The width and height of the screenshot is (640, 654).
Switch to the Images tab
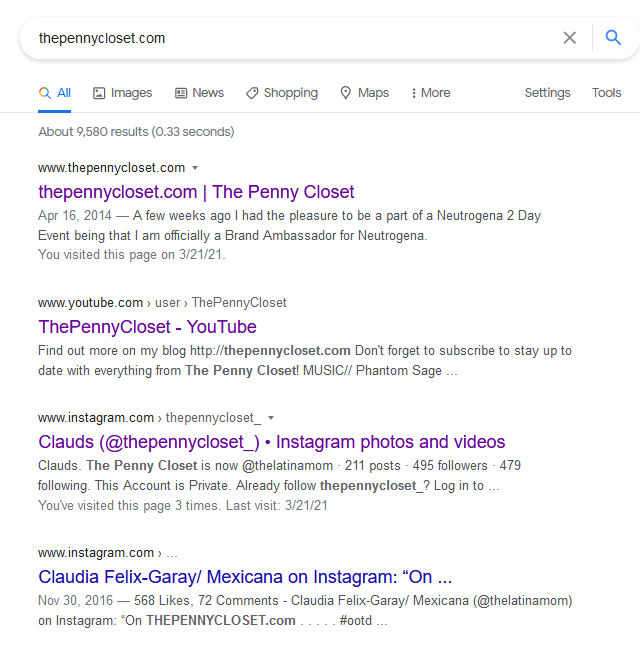122,93
